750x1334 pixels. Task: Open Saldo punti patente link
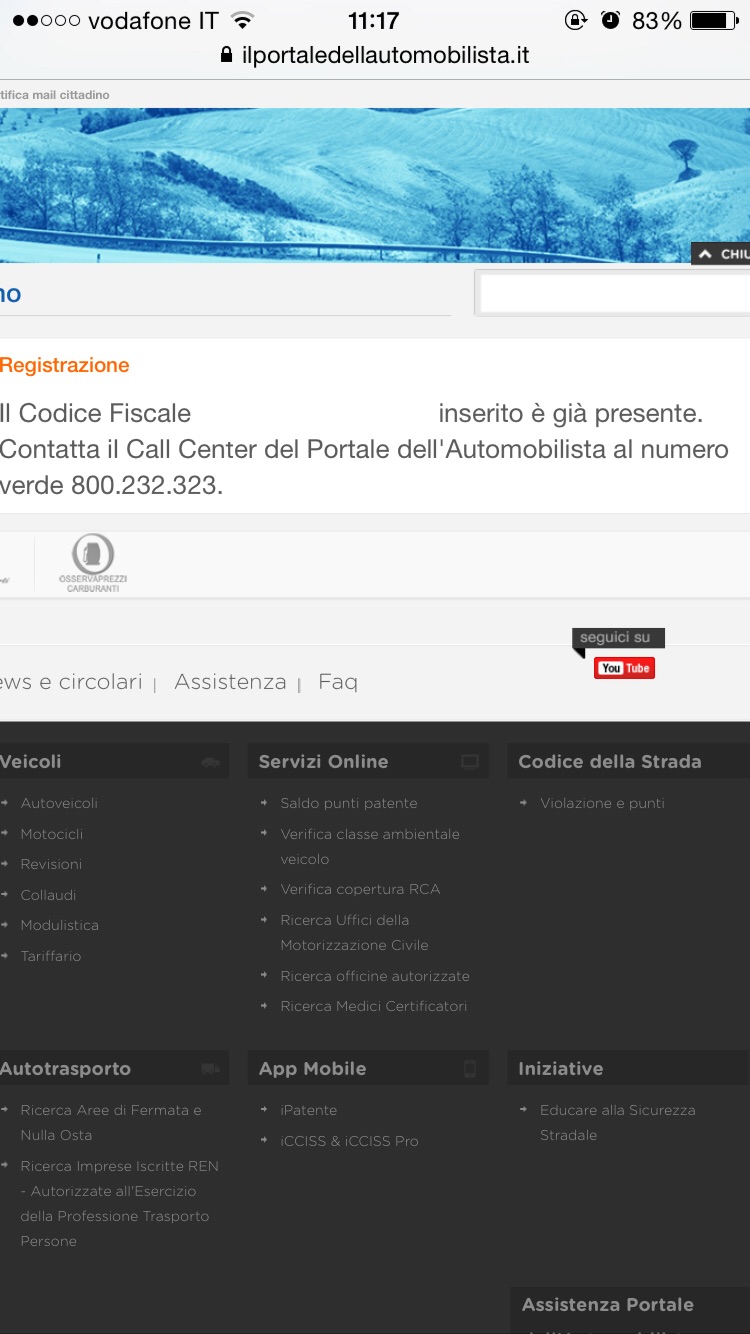[x=348, y=803]
